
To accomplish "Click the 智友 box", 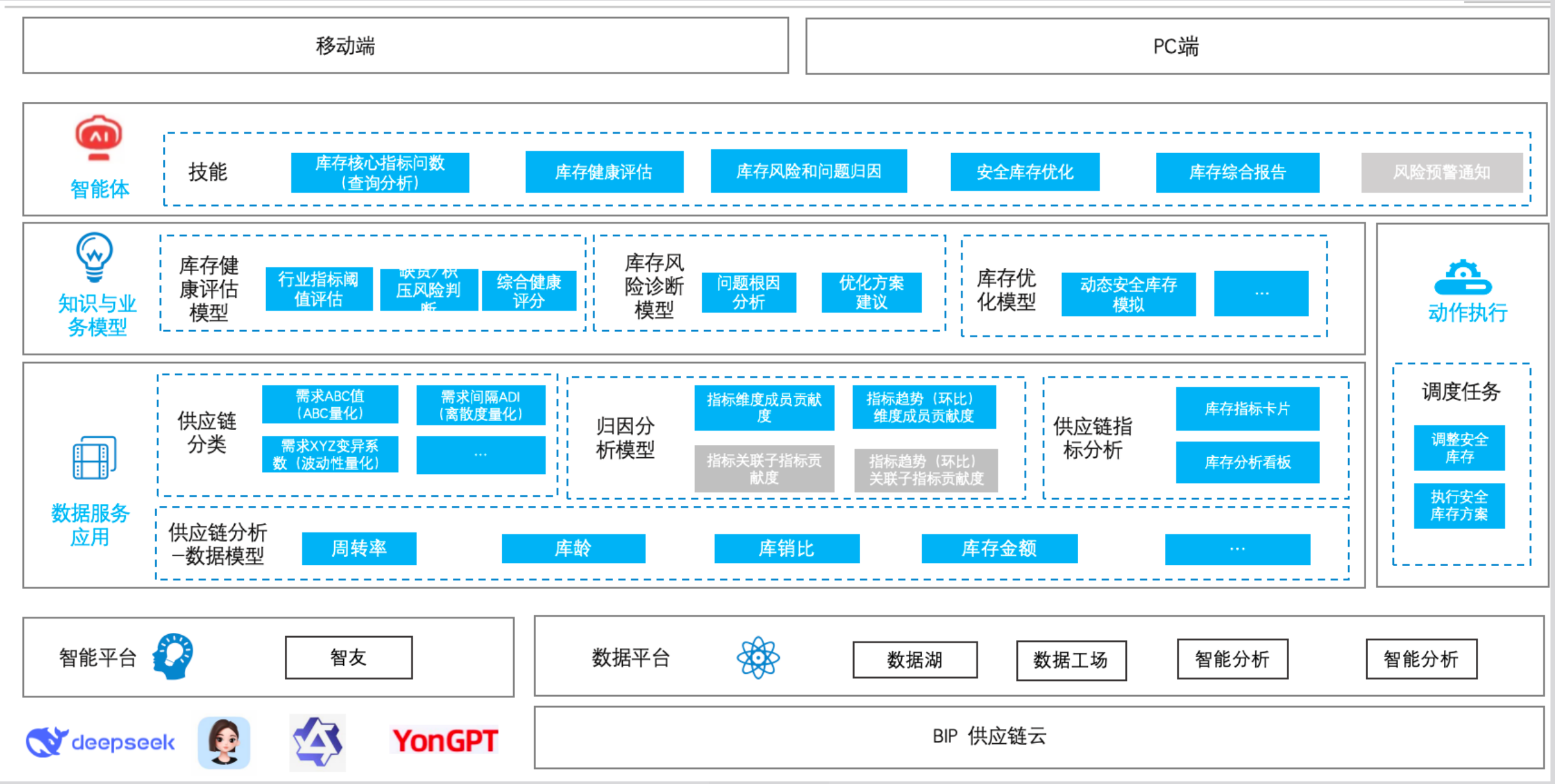I will [349, 658].
